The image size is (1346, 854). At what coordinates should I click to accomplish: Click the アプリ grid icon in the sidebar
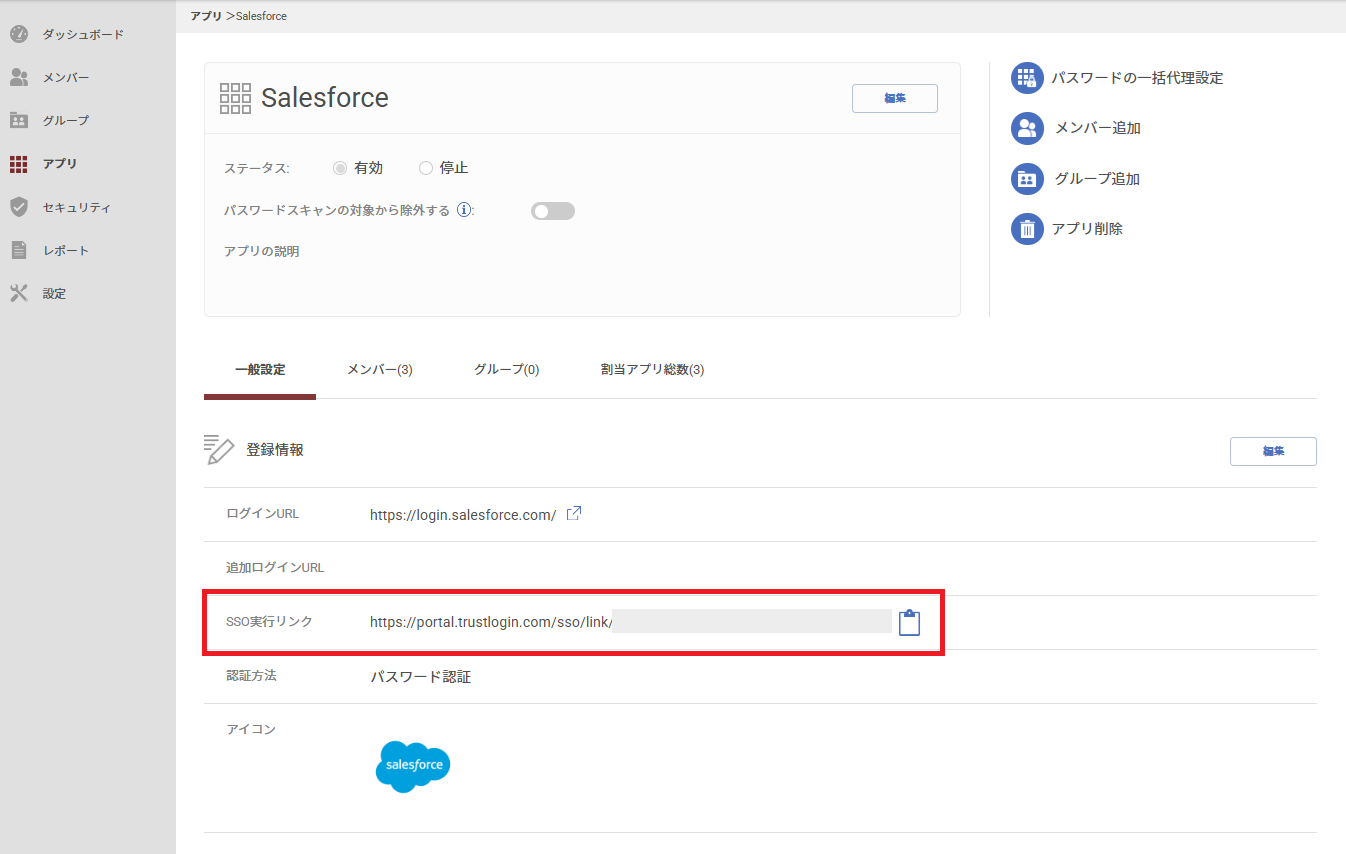(x=19, y=164)
